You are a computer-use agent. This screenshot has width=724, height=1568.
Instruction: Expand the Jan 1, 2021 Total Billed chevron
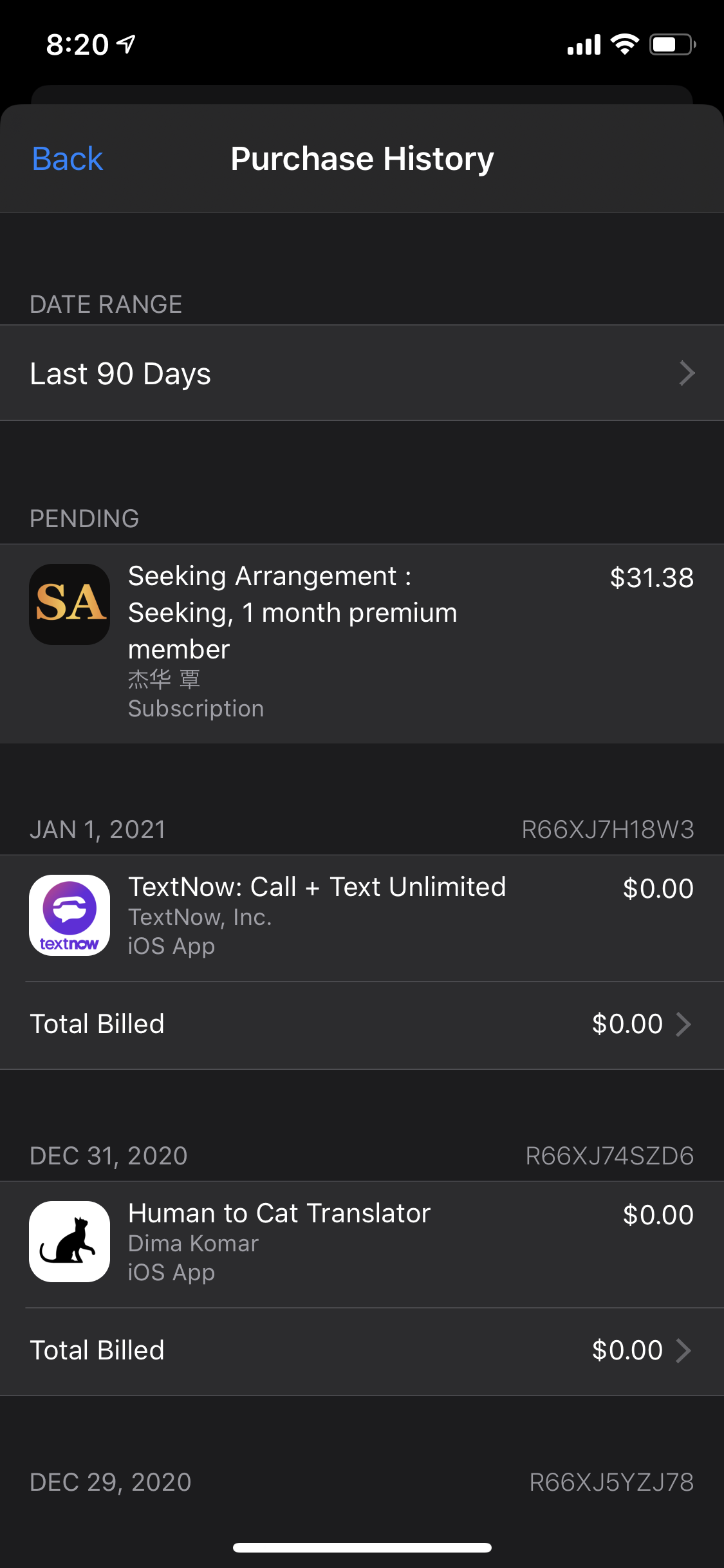(x=683, y=1024)
